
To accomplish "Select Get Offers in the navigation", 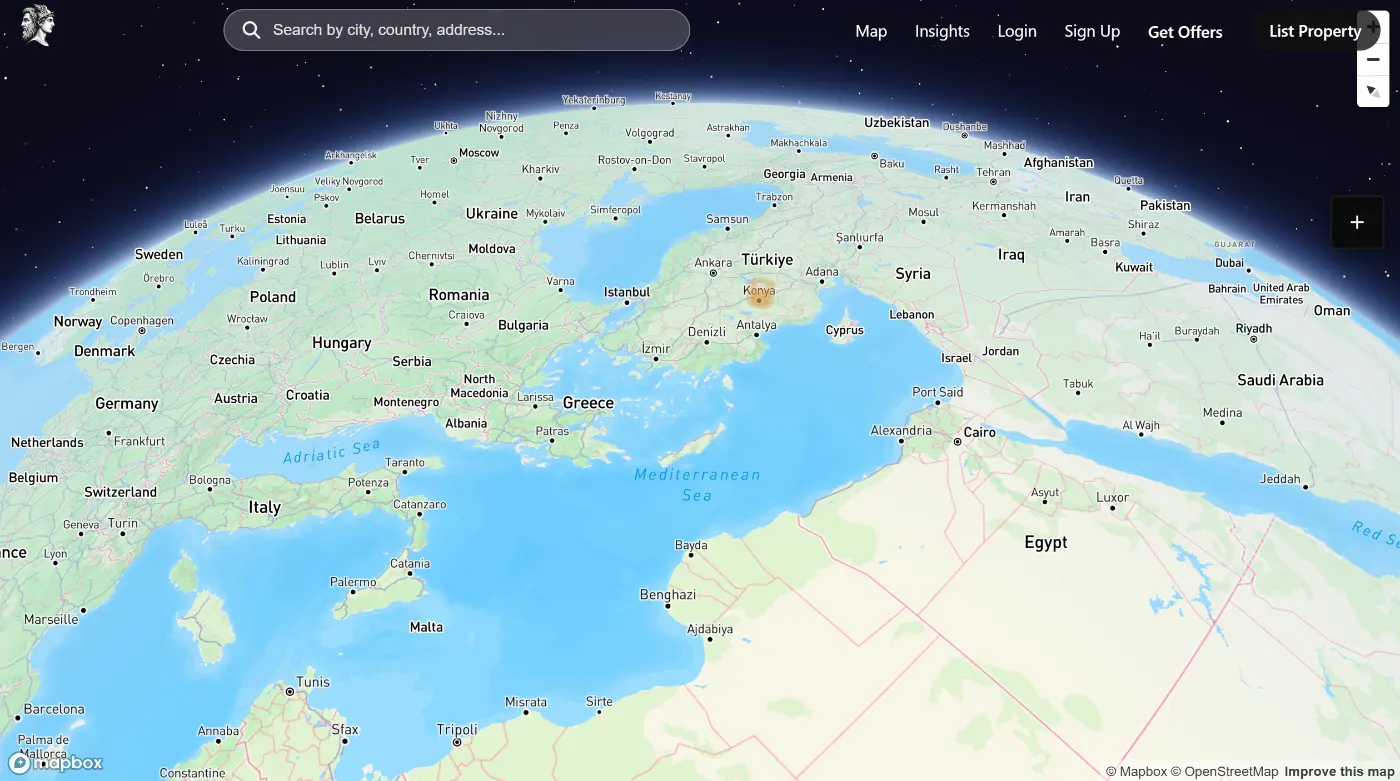I will click(1185, 32).
